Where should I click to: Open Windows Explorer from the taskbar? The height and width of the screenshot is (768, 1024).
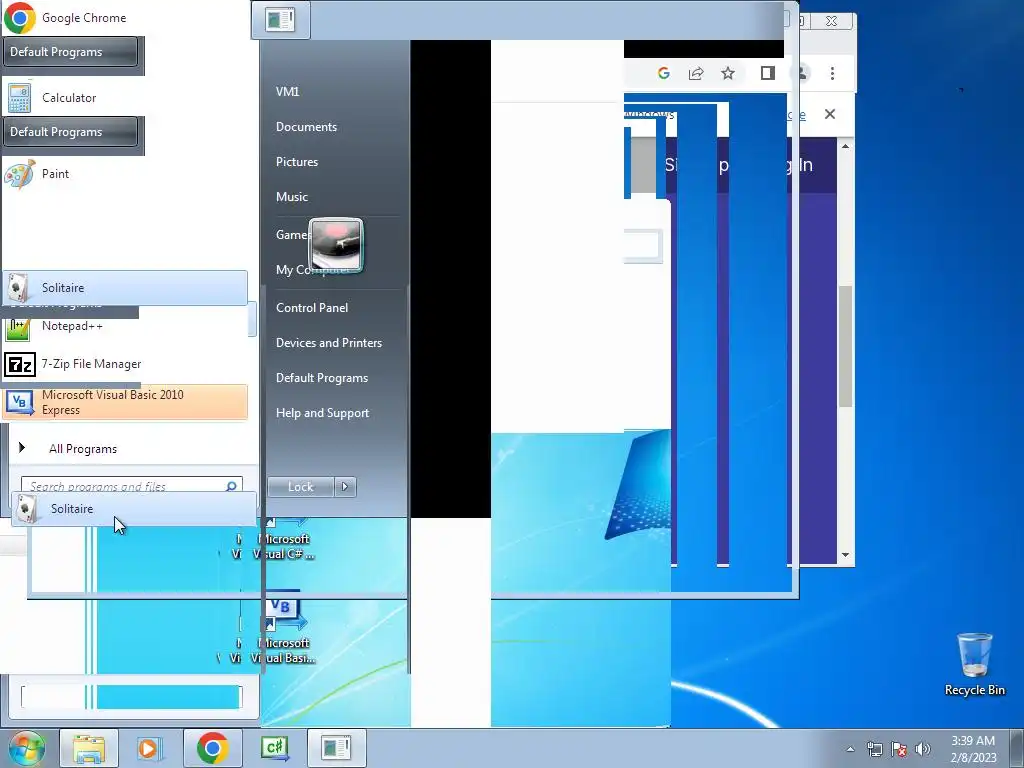coord(89,748)
